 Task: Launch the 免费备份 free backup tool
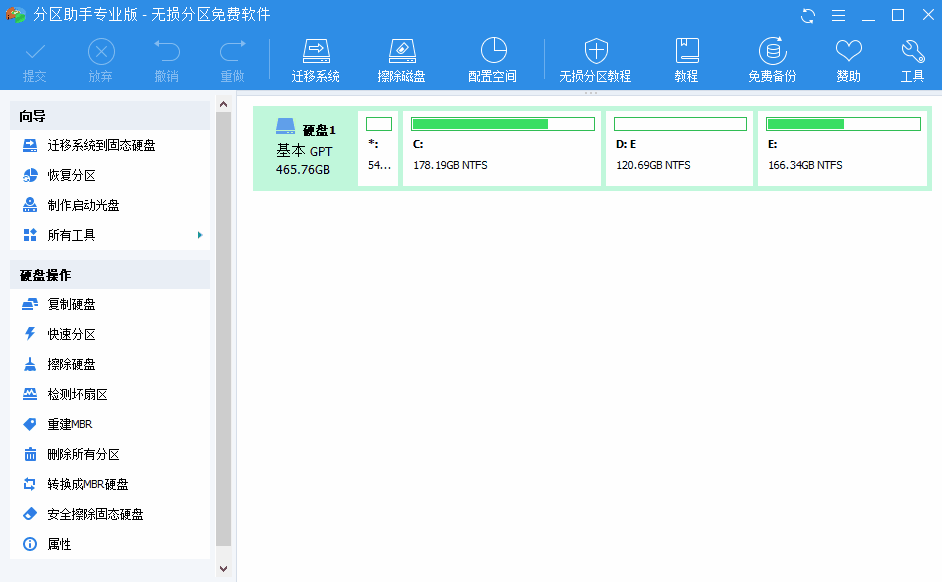coord(773,60)
